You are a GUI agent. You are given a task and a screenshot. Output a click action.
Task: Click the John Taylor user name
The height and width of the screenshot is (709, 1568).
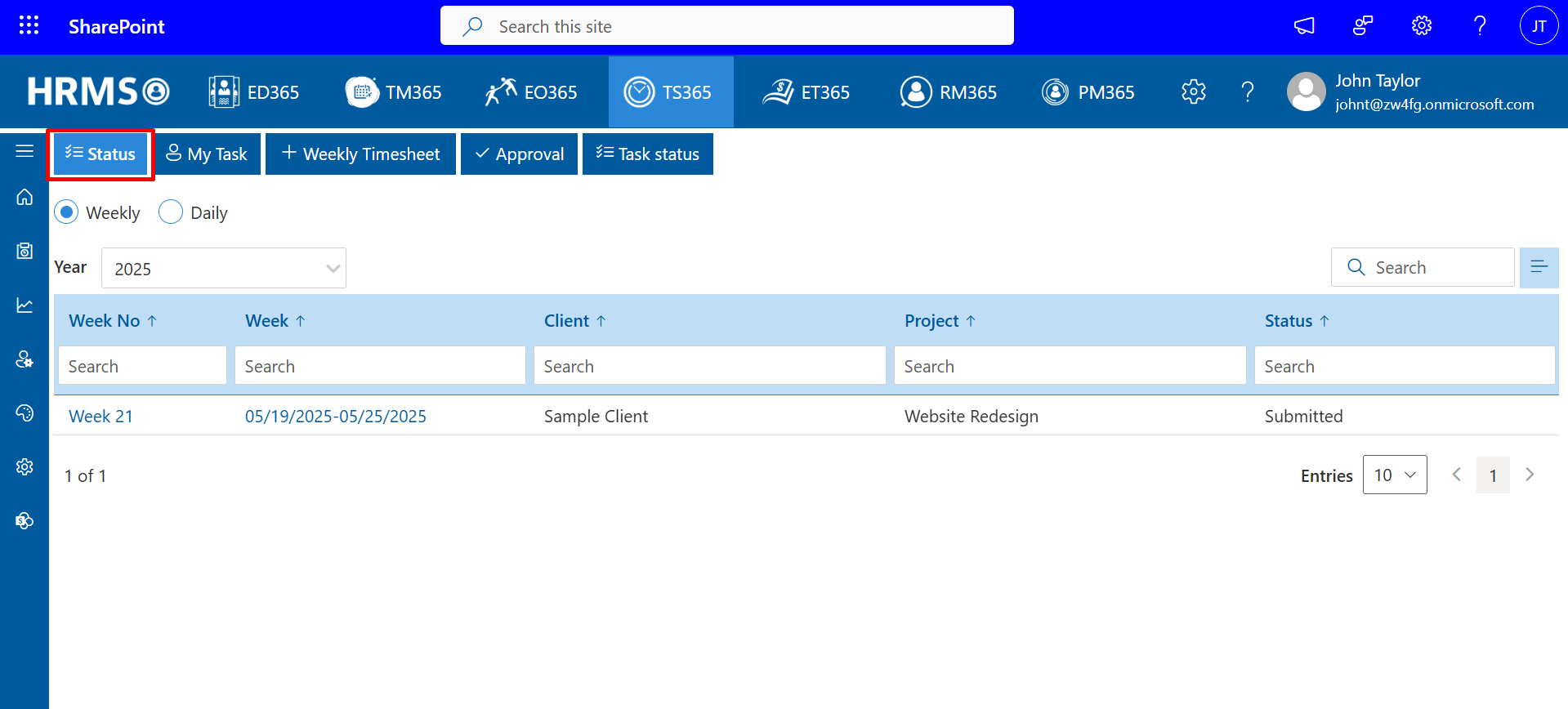pos(1378,81)
